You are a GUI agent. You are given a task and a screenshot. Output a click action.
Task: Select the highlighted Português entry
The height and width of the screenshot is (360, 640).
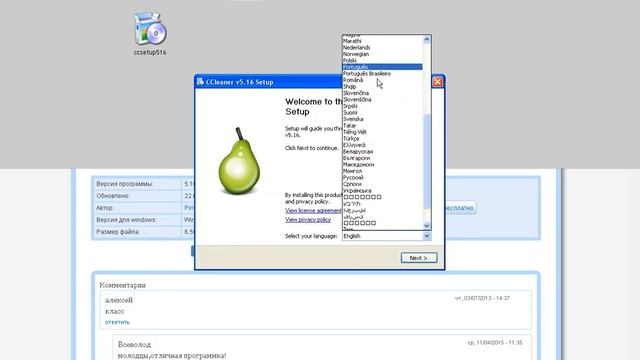pyautogui.click(x=382, y=67)
